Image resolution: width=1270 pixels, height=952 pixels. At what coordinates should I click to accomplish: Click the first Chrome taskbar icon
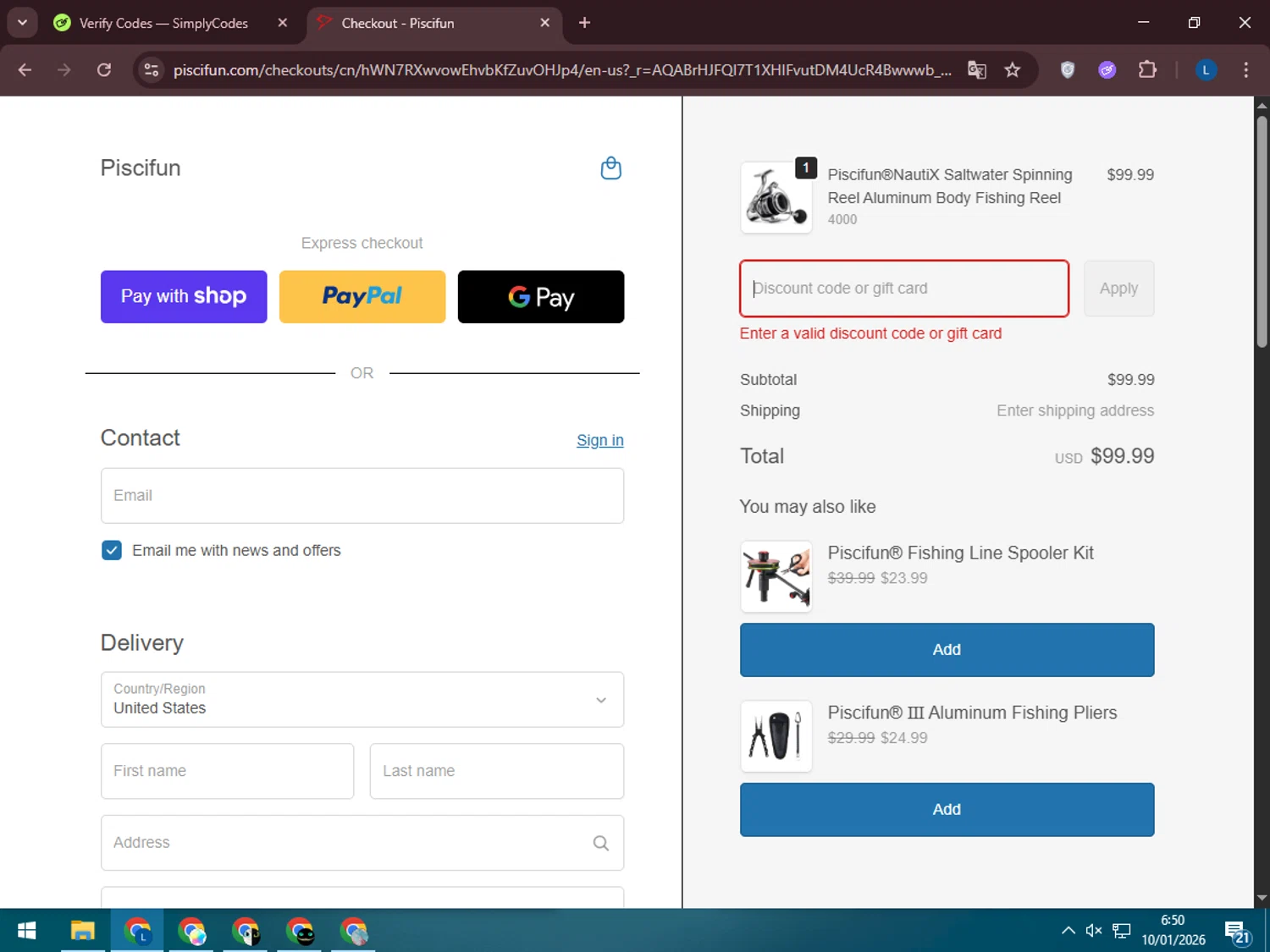coord(137,931)
